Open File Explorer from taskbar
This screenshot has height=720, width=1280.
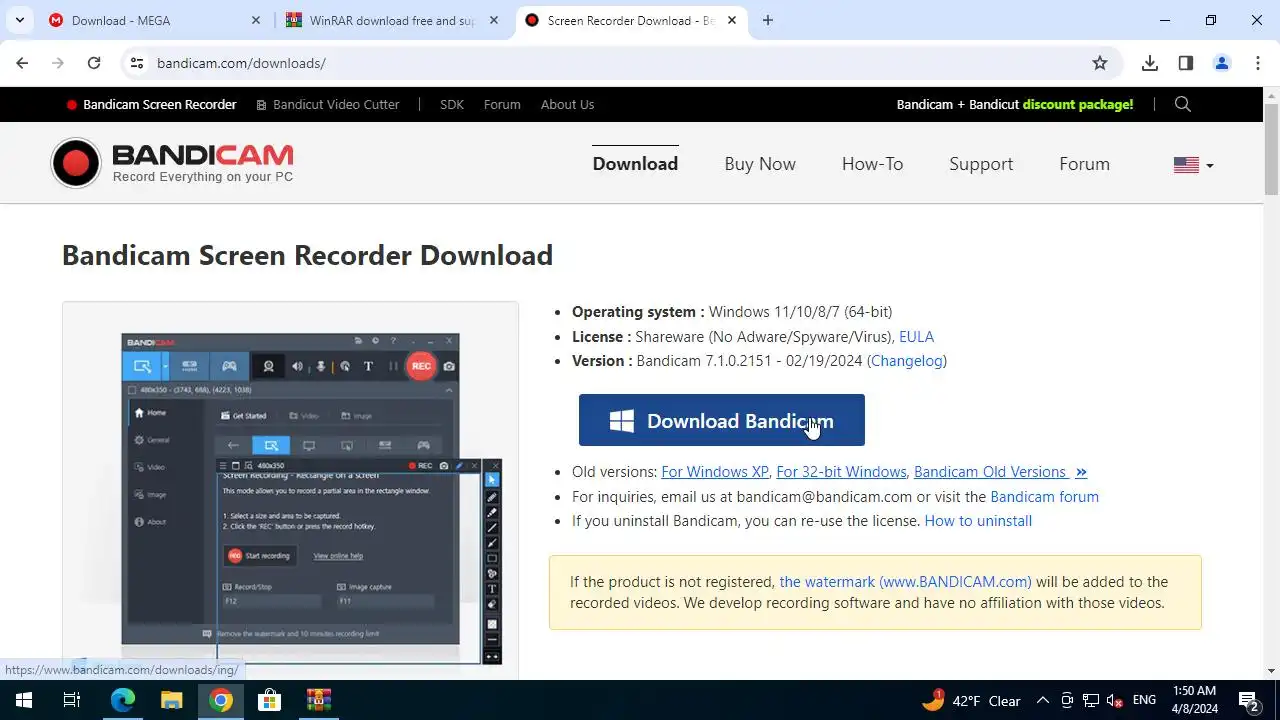pos(172,700)
